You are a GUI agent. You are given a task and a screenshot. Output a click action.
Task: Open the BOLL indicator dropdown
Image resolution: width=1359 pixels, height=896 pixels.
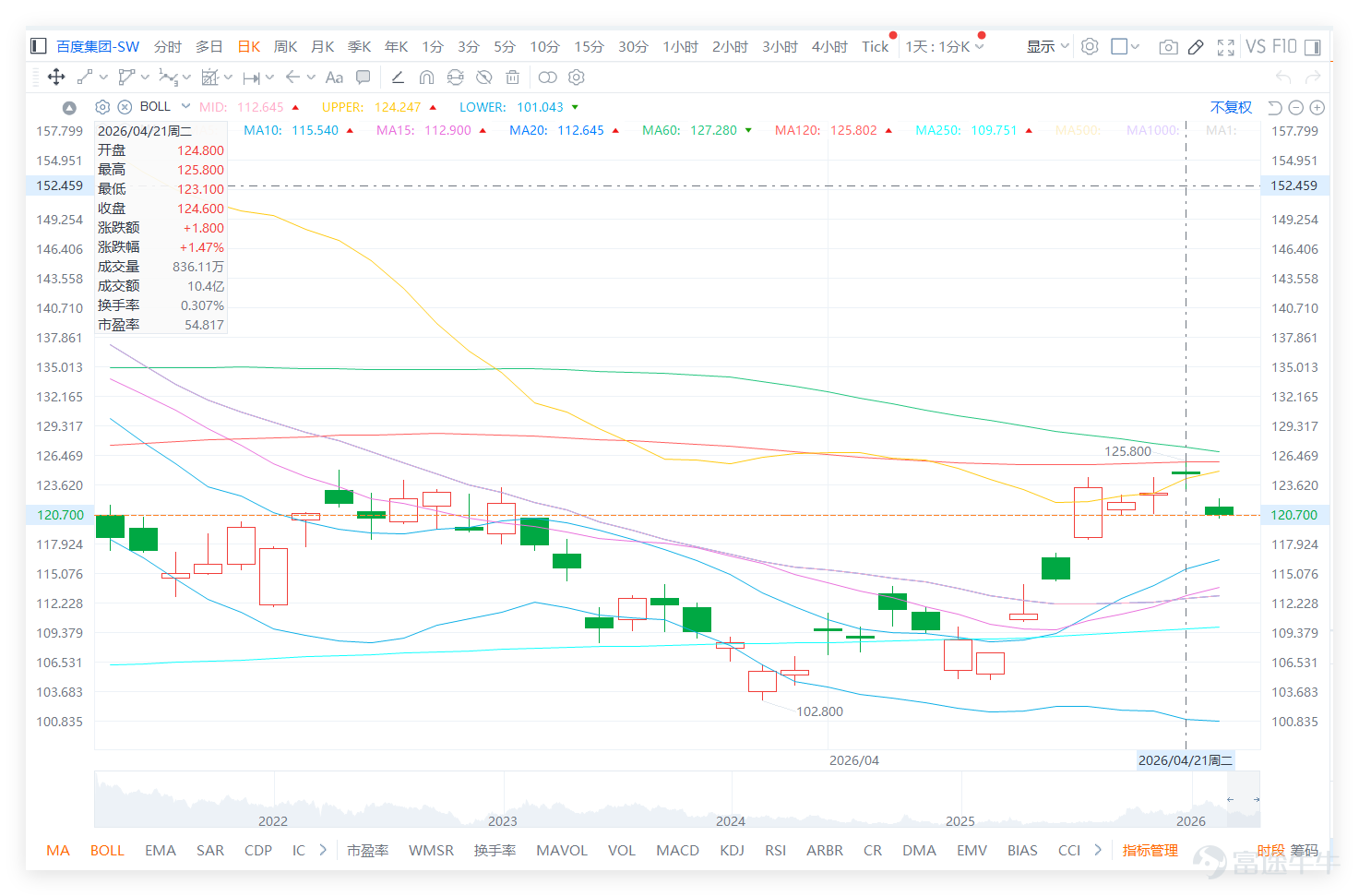[x=185, y=106]
